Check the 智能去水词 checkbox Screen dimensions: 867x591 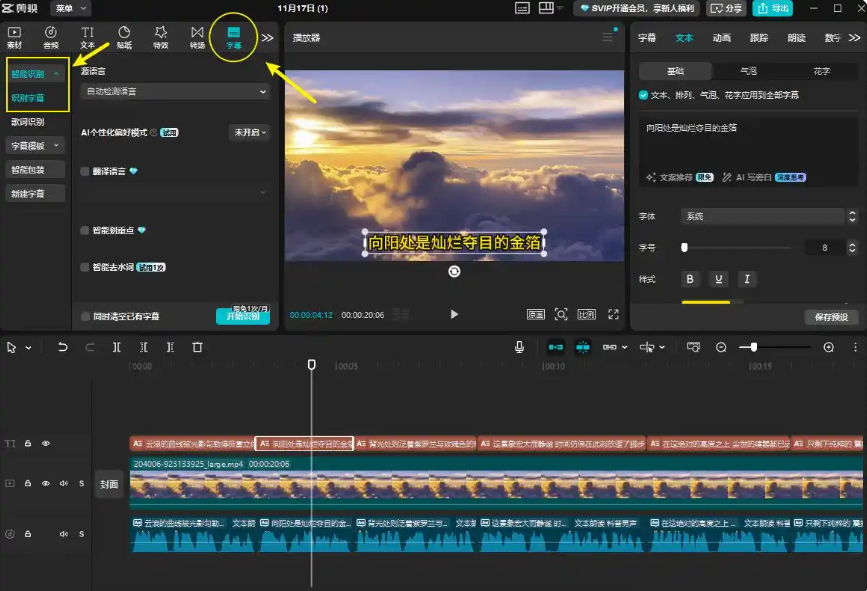(86, 267)
